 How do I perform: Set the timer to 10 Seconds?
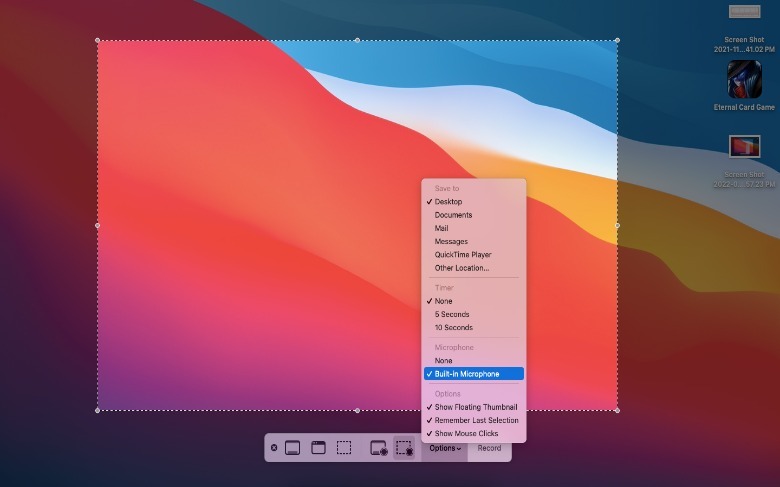[x=453, y=328]
